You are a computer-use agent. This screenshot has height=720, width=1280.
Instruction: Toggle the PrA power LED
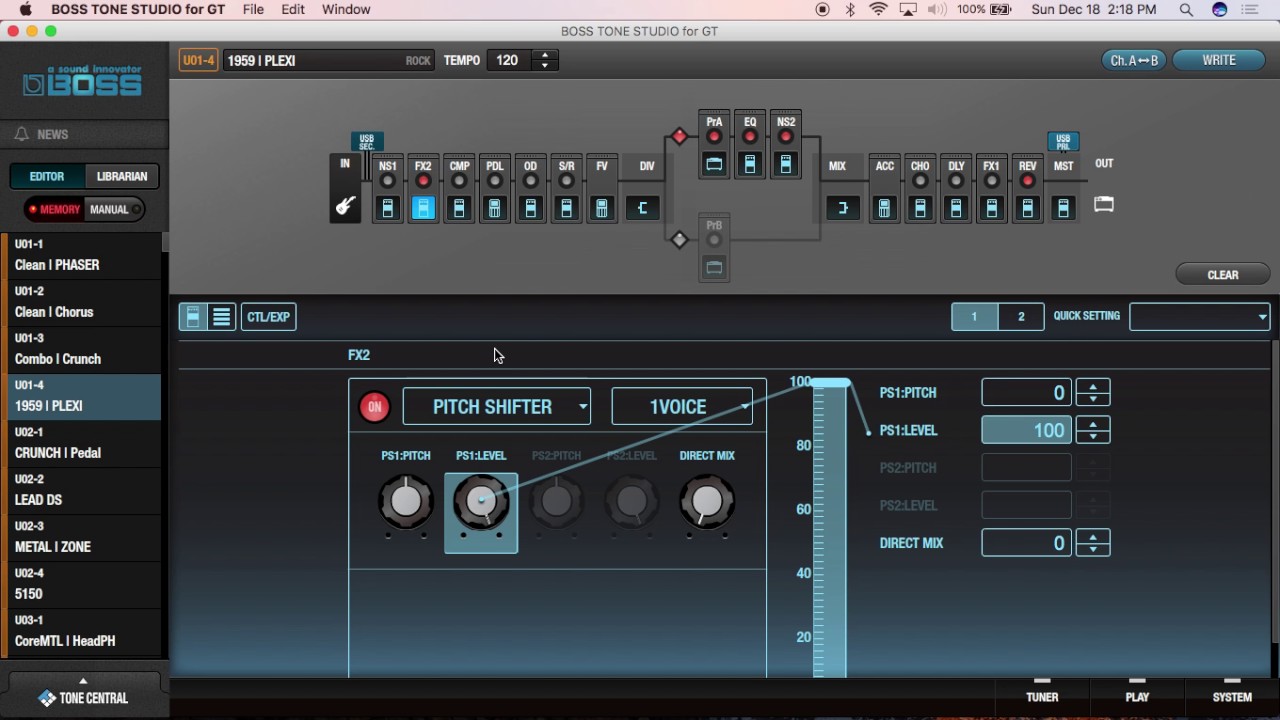point(714,137)
